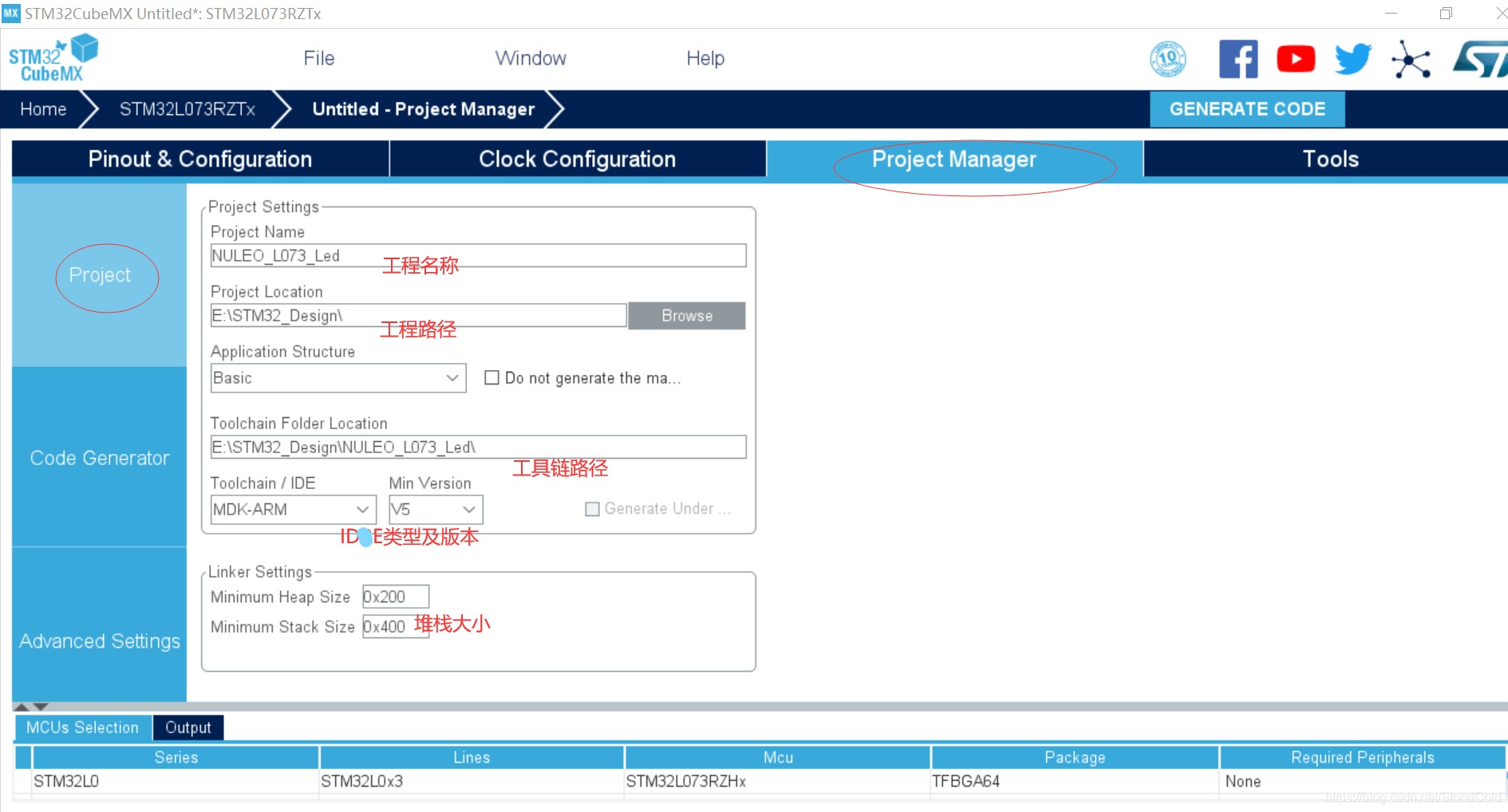
Task: Select the None peripherals cell
Action: [1363, 781]
